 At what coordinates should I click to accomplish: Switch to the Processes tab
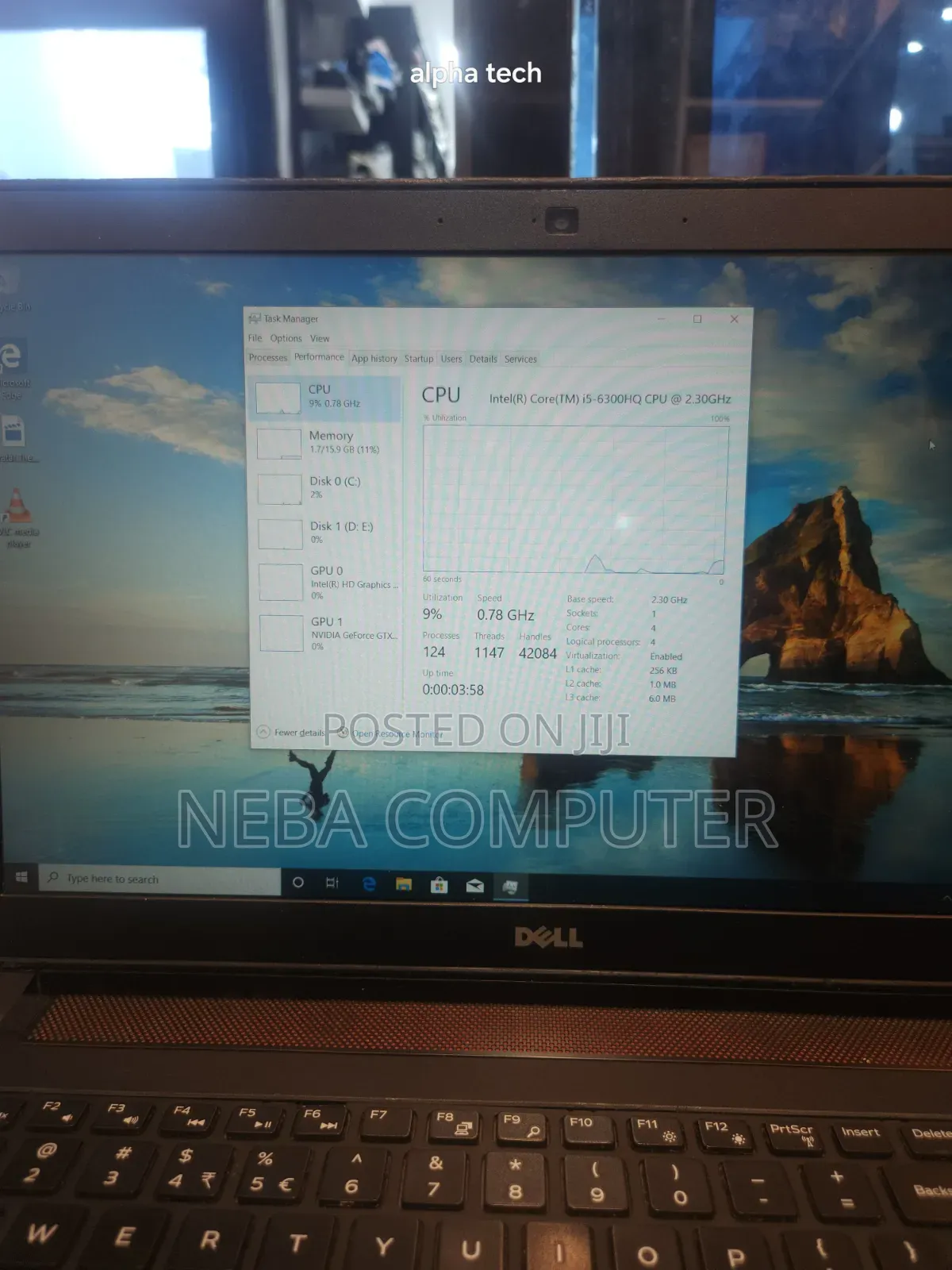[x=268, y=358]
